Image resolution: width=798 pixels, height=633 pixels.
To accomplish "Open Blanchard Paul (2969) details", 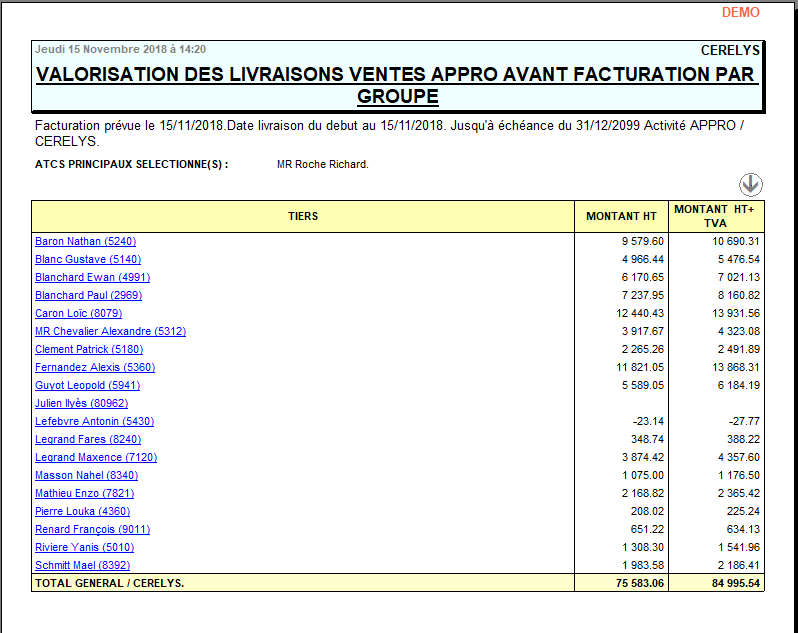I will [88, 295].
